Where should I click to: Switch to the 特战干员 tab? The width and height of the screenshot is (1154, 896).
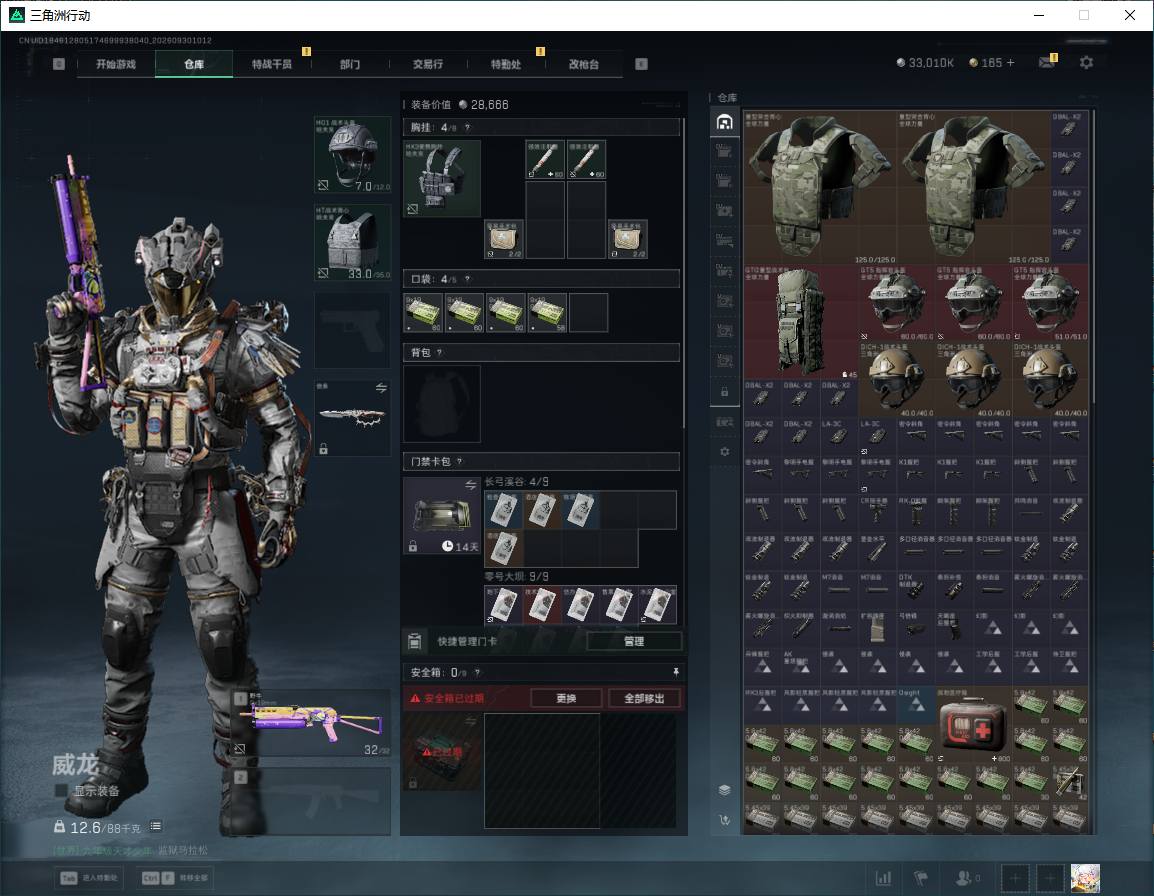point(272,64)
